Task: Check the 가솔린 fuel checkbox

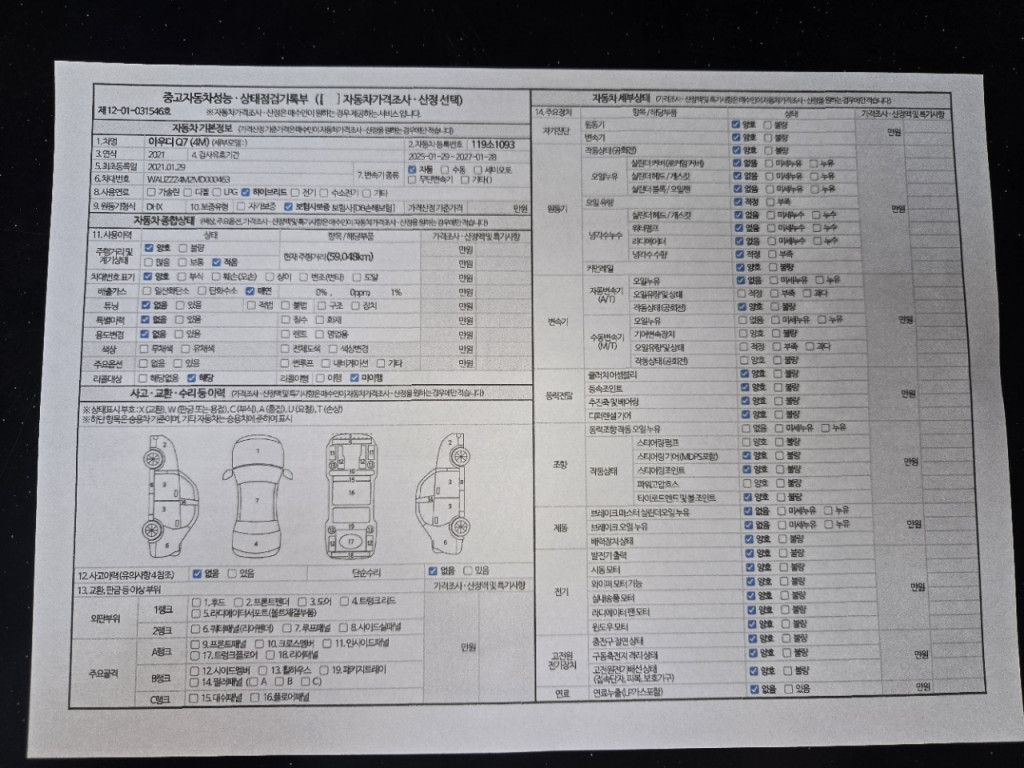Action: pyautogui.click(x=151, y=192)
